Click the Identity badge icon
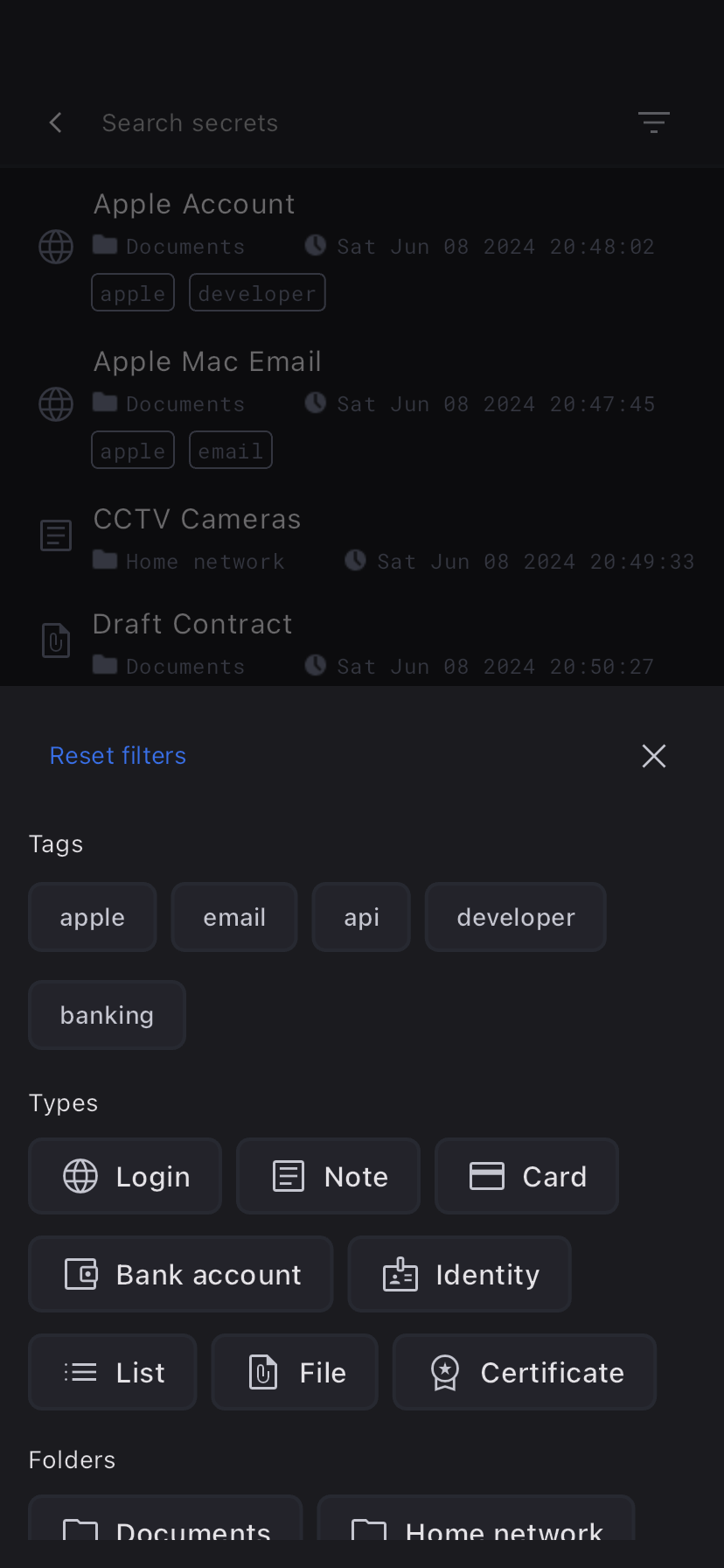This screenshot has height=1568, width=724. [x=400, y=1274]
